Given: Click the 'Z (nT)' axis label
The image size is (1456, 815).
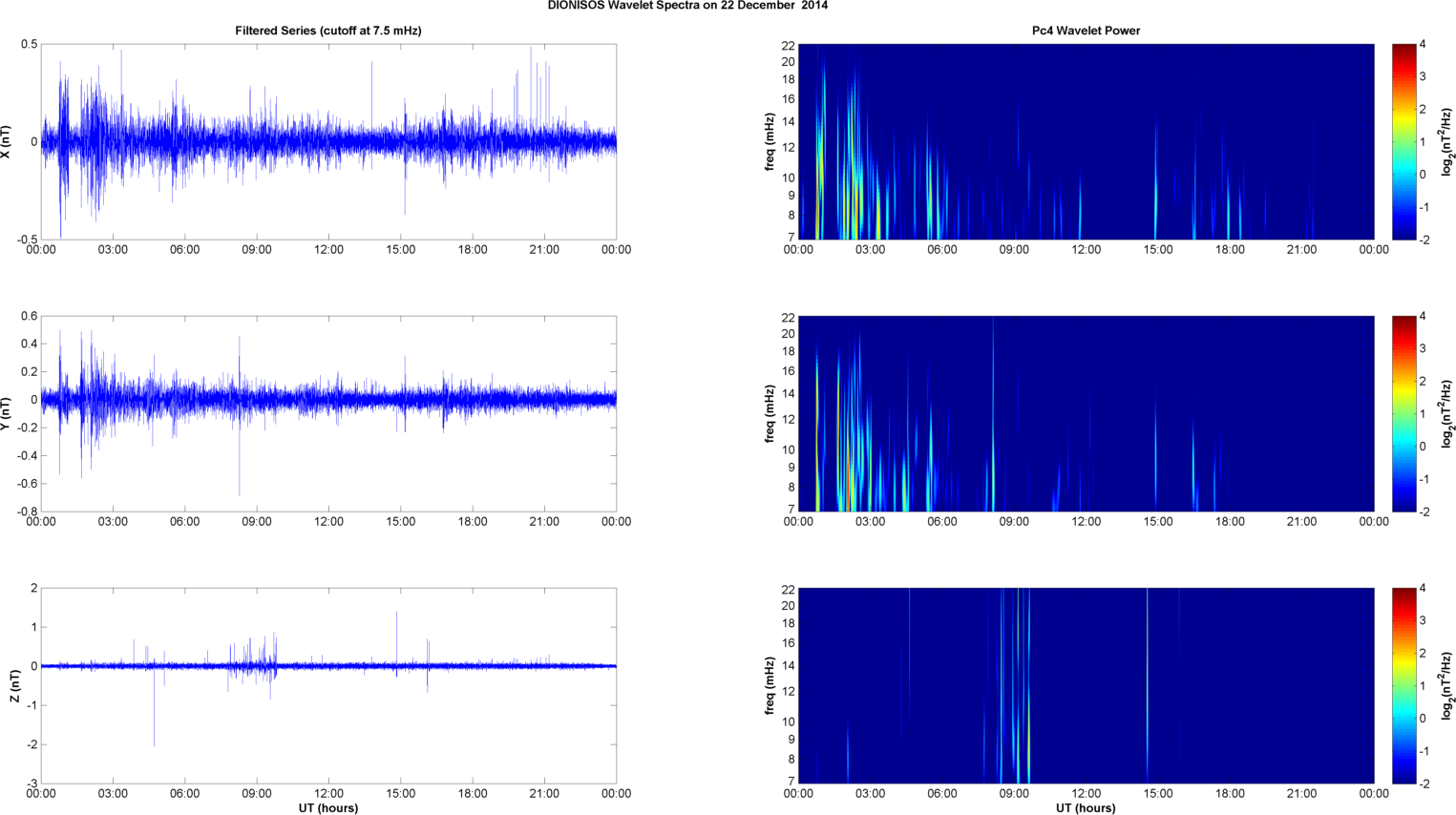Looking at the screenshot, I should pyautogui.click(x=14, y=686).
